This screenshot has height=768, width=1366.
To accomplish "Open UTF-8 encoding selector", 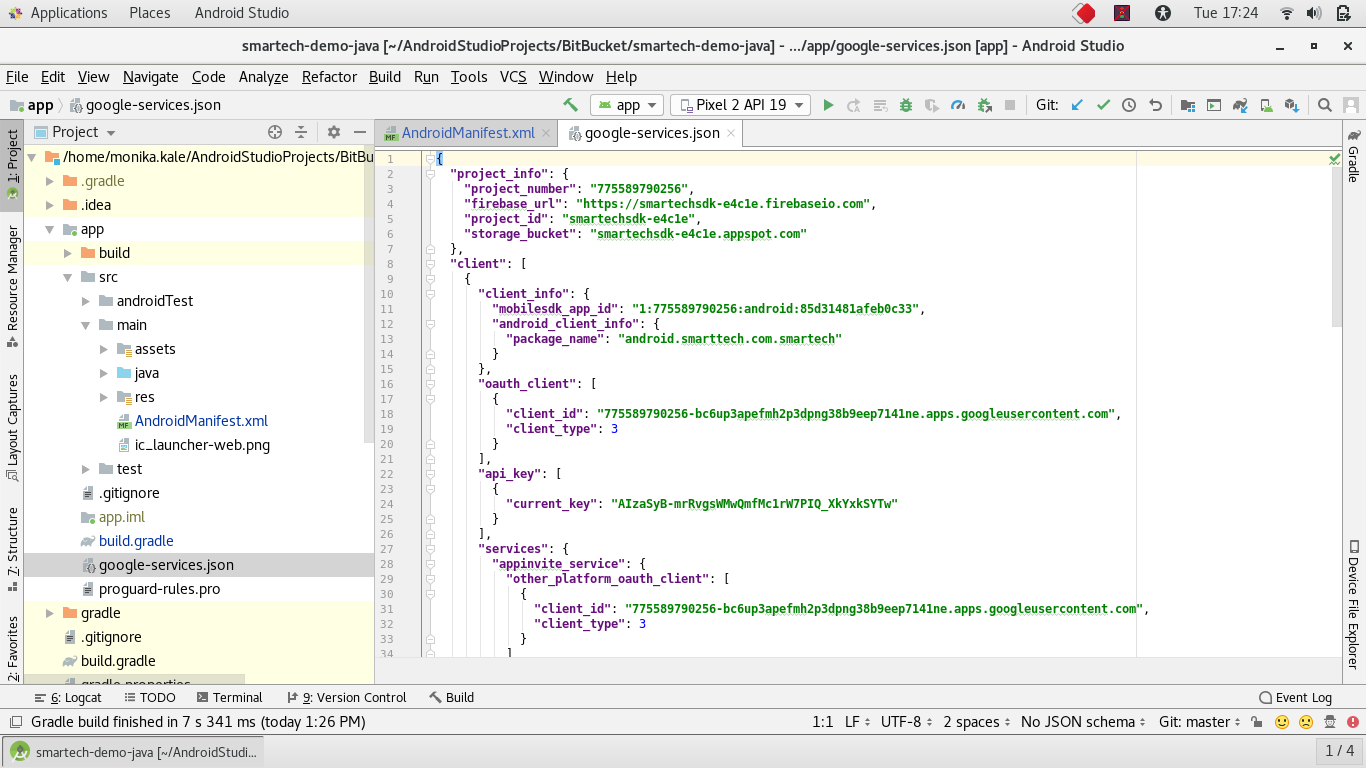I will (907, 722).
